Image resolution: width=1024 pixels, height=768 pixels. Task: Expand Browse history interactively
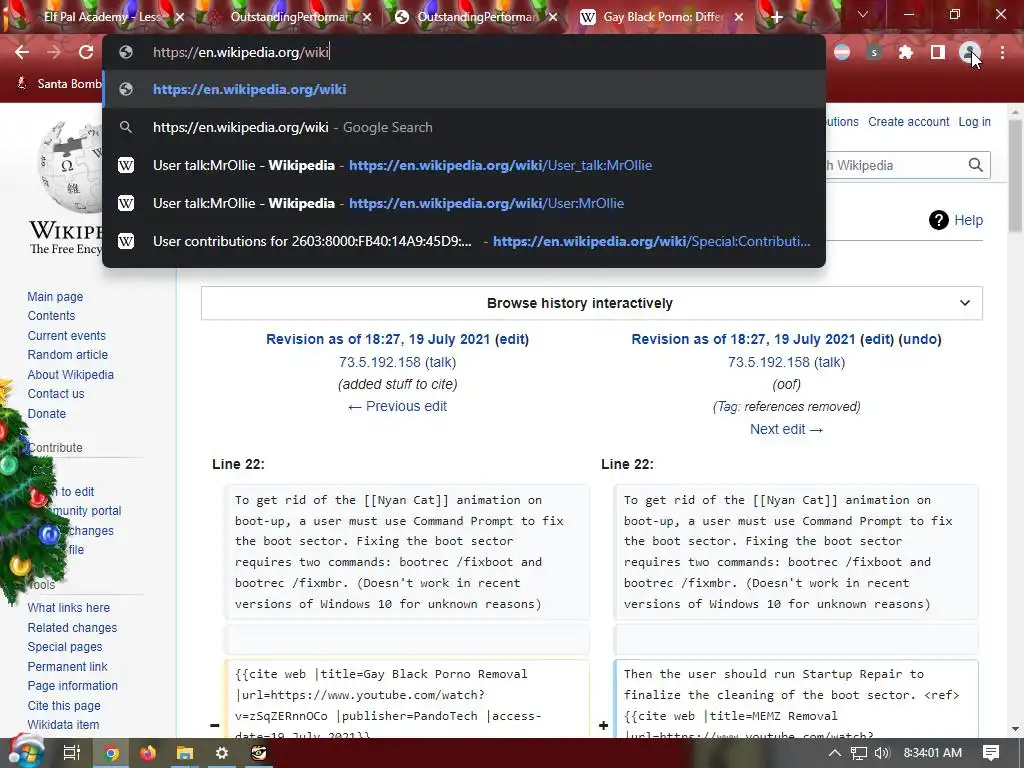coord(592,303)
